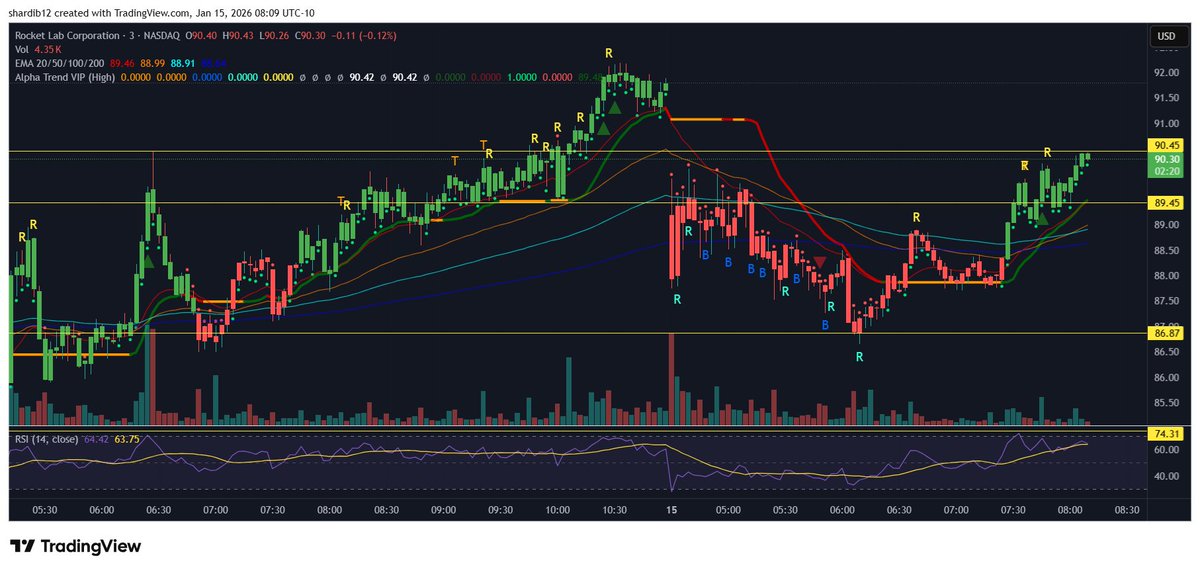Click the 92.00 price axis value

(1165, 73)
